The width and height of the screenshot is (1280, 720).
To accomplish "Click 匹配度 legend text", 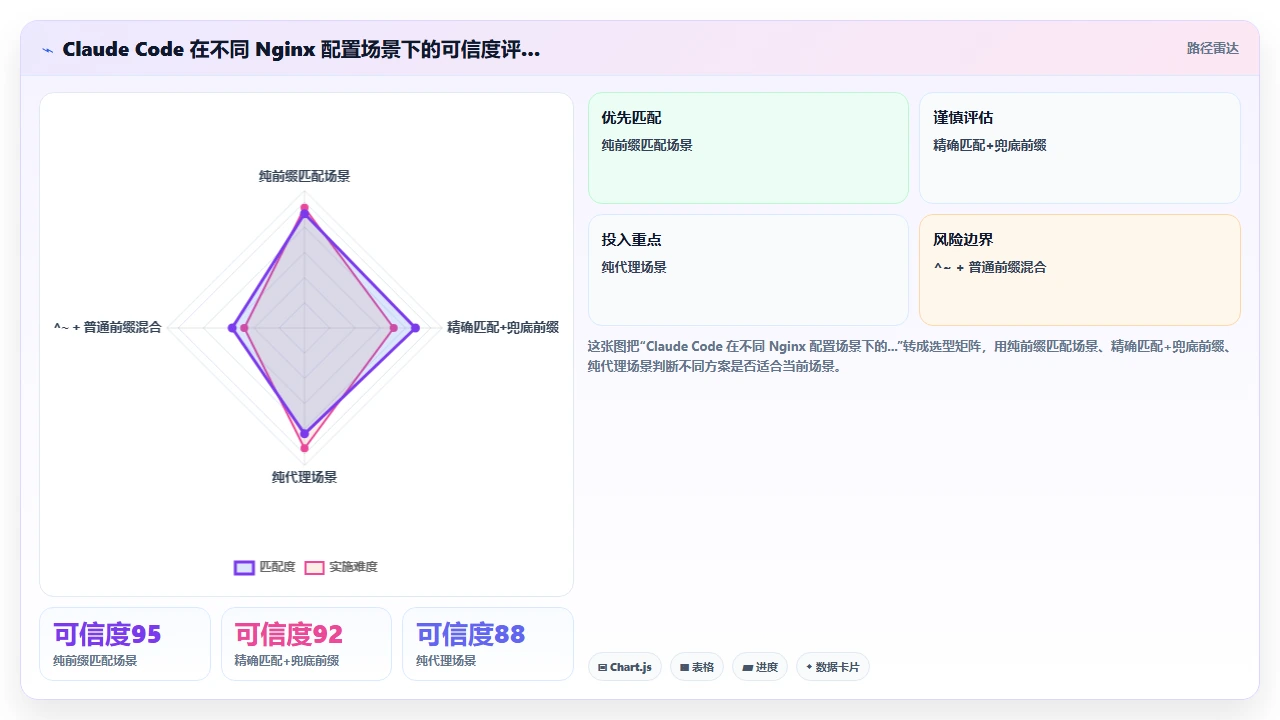I will click(x=277, y=567).
